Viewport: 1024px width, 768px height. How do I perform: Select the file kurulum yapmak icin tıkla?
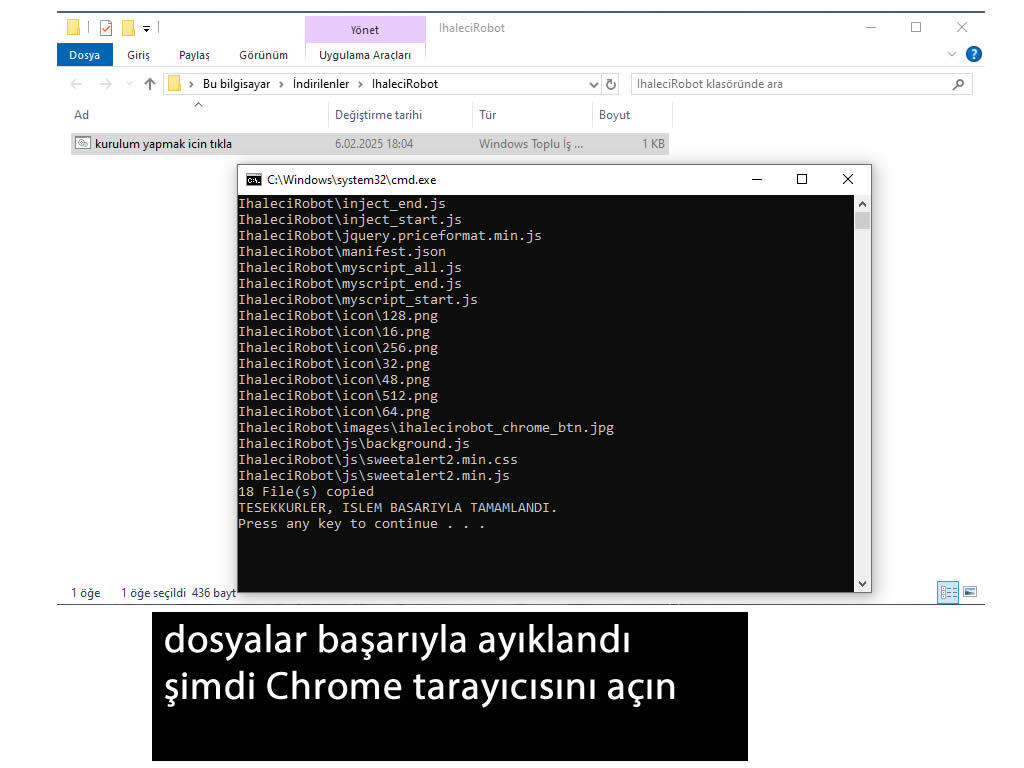point(370,144)
